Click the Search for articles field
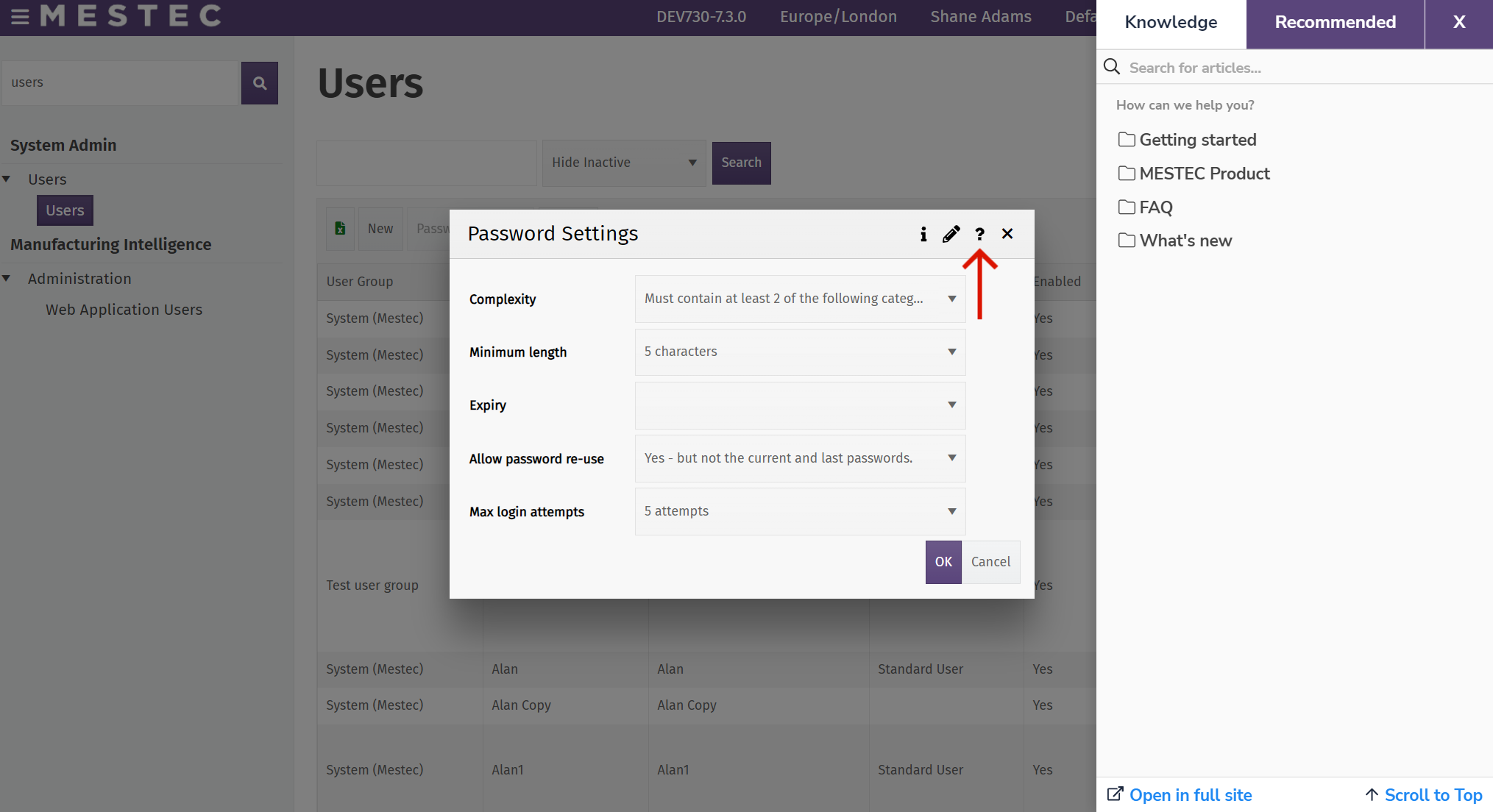The image size is (1493, 812). (1295, 68)
